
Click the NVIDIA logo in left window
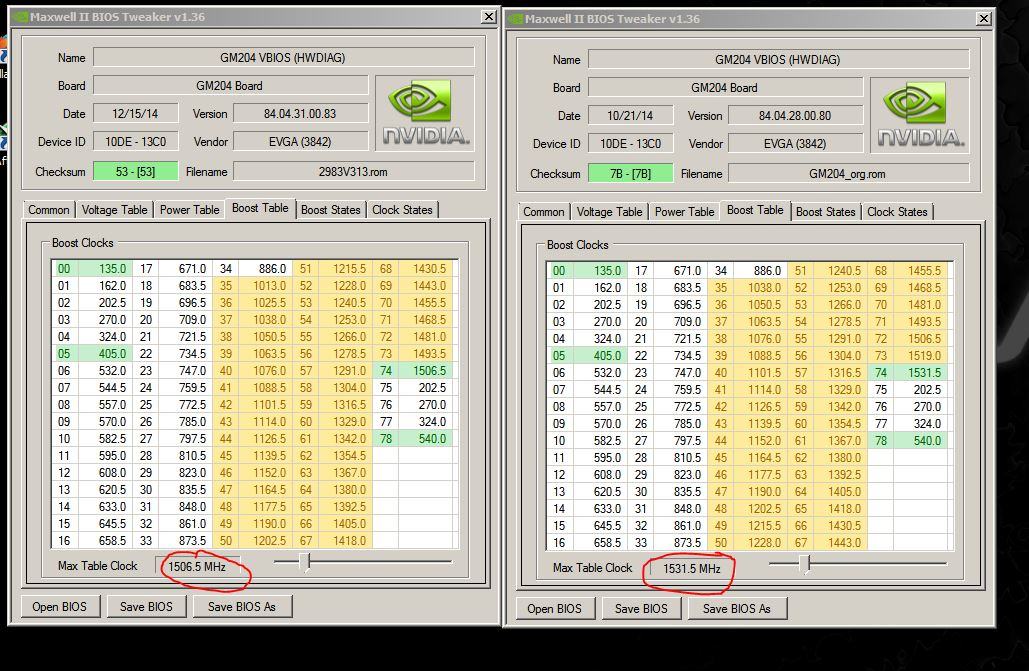pos(425,112)
